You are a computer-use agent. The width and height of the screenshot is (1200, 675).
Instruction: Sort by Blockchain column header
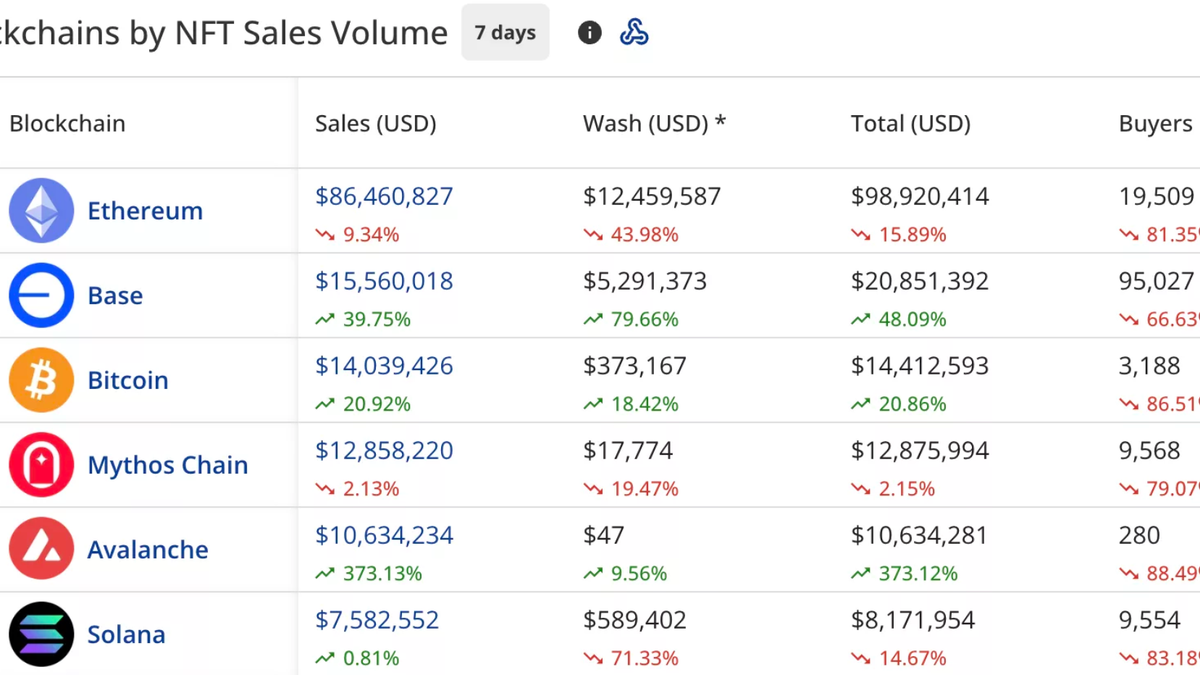[x=68, y=124]
